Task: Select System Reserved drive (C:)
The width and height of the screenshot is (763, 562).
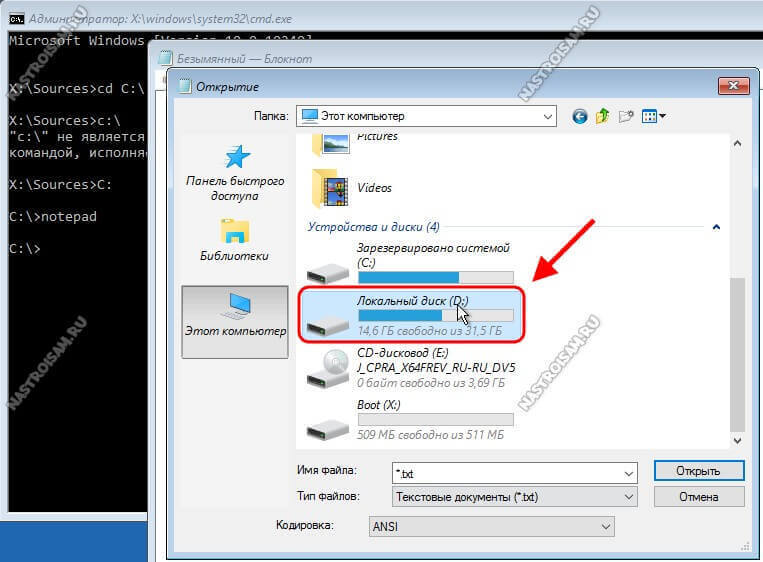Action: pos(409,263)
